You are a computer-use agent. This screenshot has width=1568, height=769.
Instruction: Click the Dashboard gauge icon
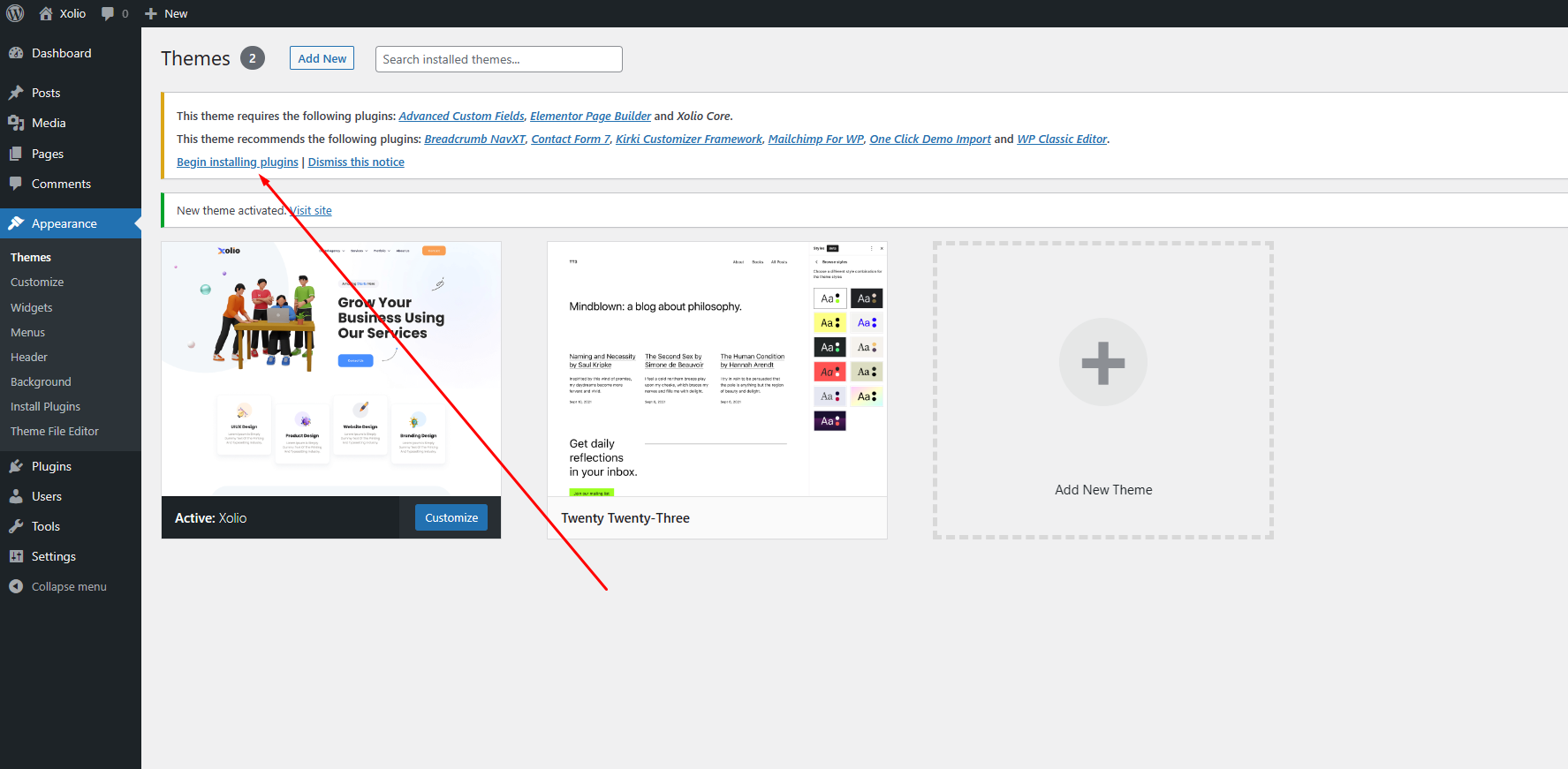click(x=16, y=53)
